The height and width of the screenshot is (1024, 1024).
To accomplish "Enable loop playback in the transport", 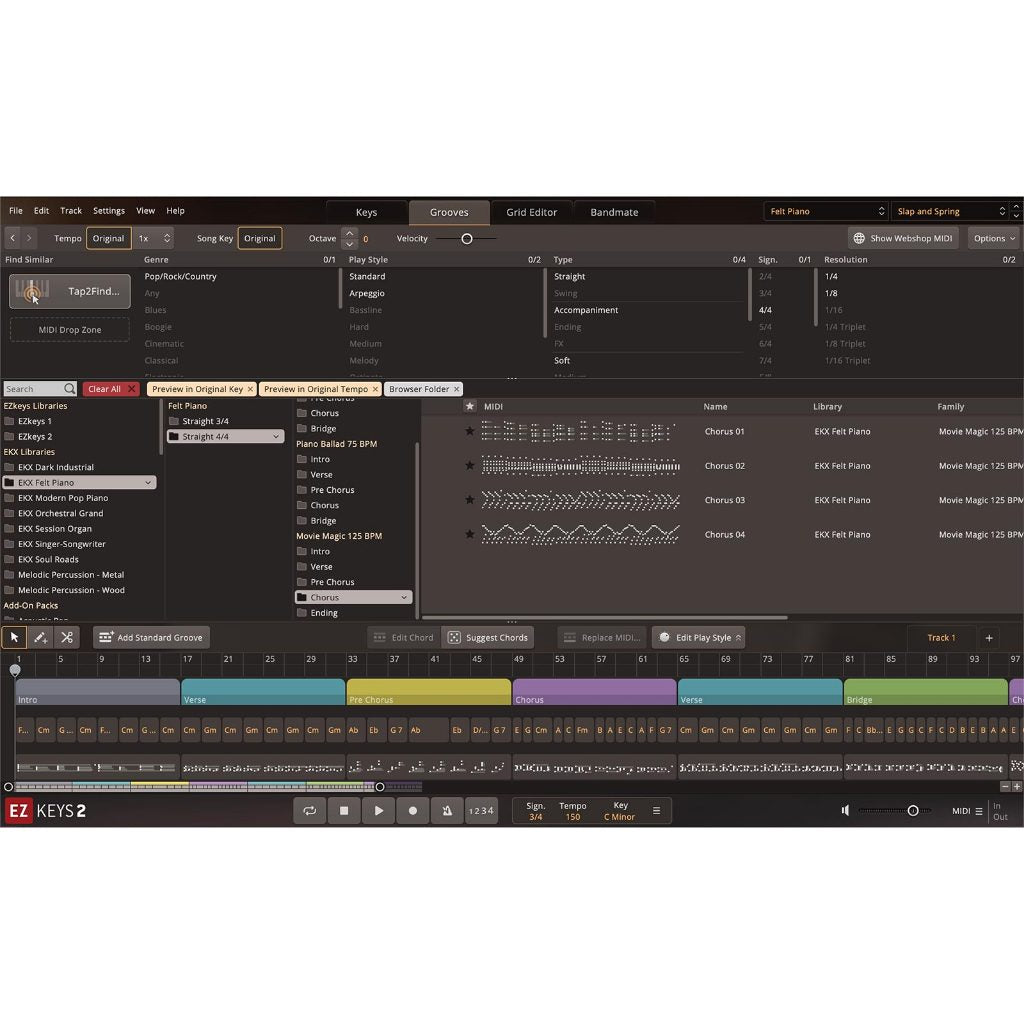I will [x=310, y=811].
